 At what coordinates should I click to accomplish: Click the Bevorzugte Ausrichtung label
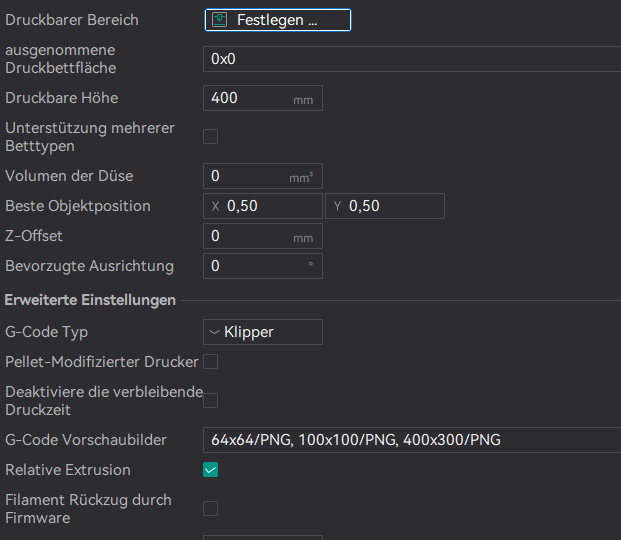pyautogui.click(x=89, y=266)
